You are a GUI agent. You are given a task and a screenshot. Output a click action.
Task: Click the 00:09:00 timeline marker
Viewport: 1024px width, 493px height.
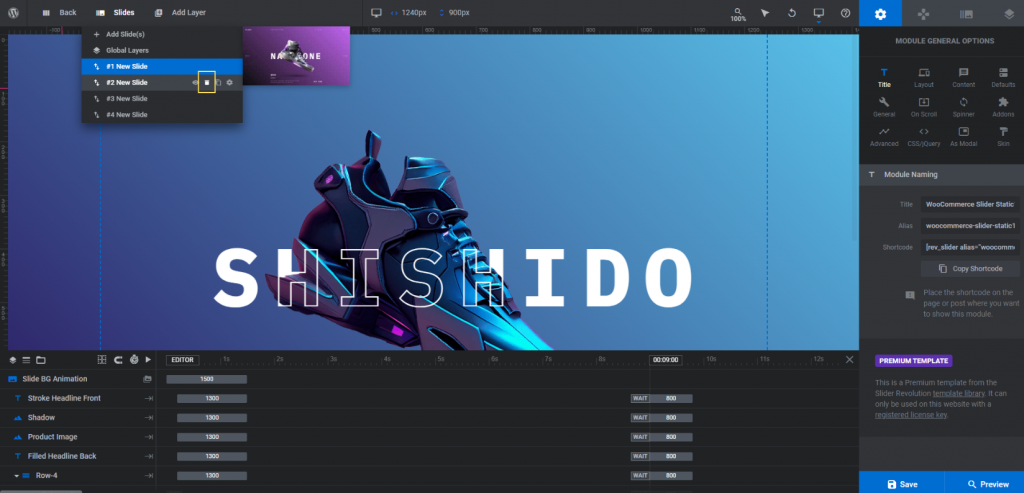665,360
